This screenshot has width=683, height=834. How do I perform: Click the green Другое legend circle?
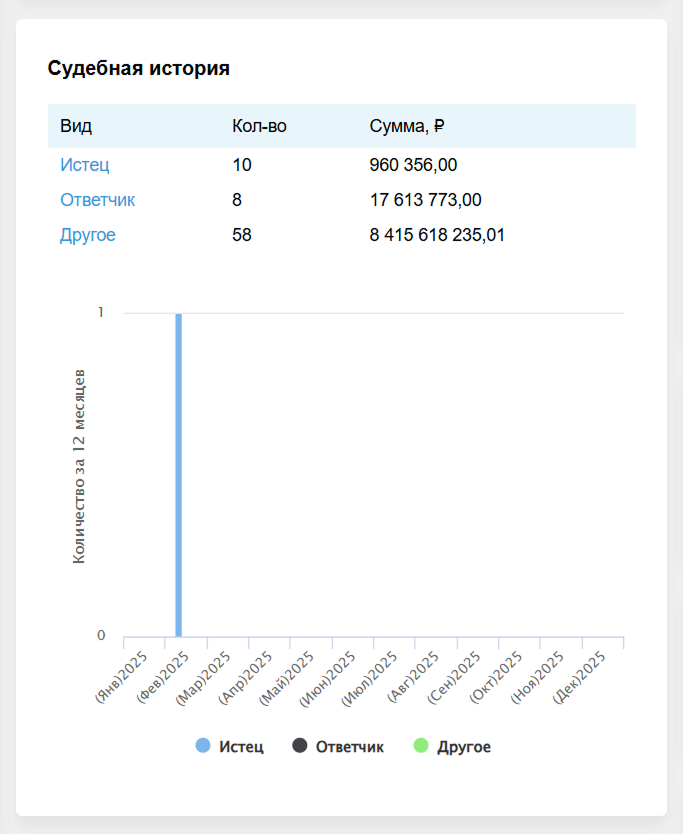pos(420,746)
